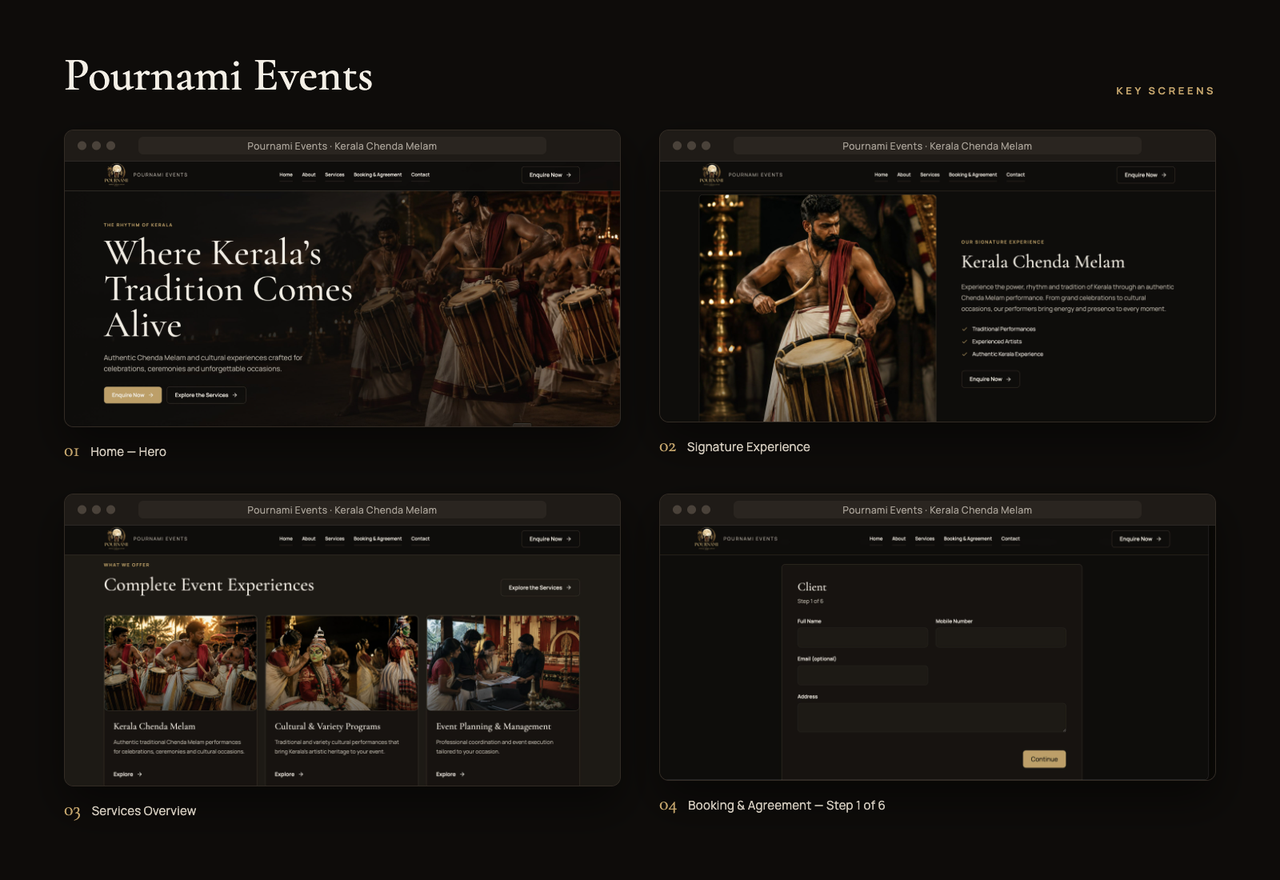Click Explore the Services button in the hero section

click(x=206, y=395)
